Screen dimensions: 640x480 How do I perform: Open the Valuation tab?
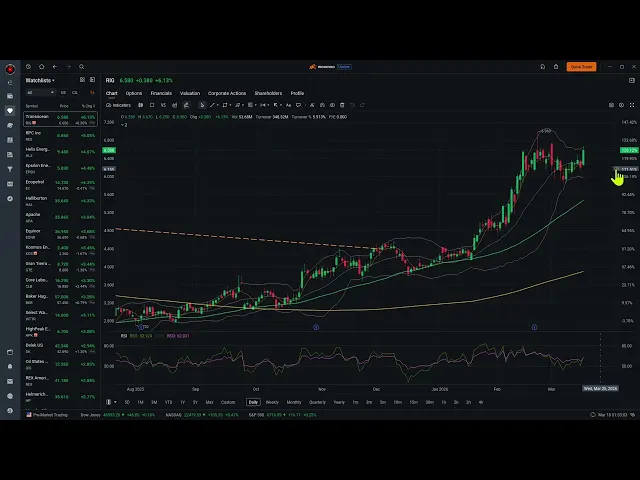(x=190, y=93)
